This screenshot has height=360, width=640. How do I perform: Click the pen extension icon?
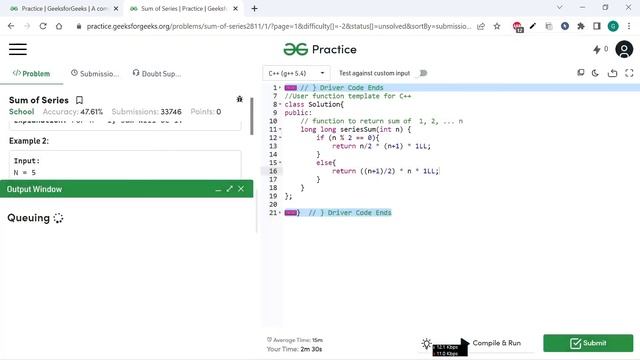point(533,26)
